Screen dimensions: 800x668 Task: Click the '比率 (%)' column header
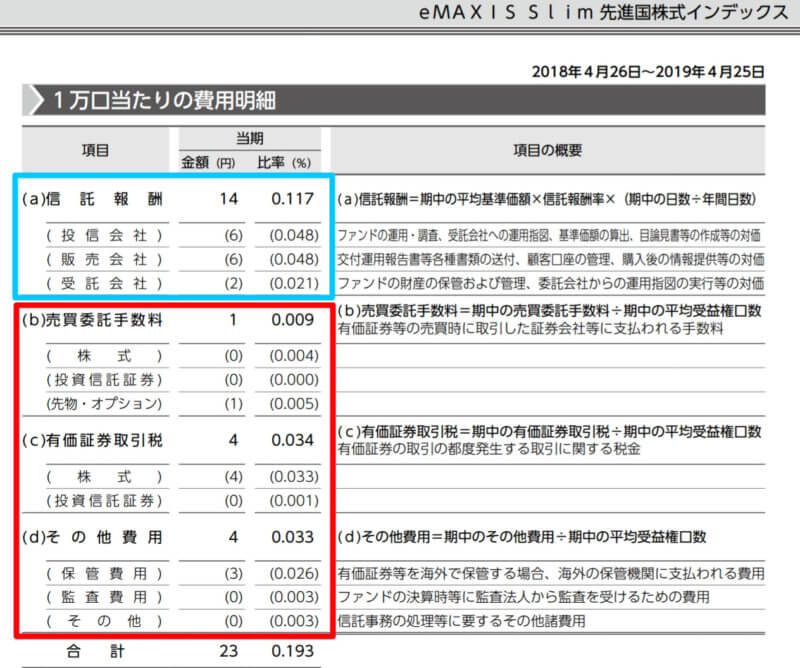click(284, 163)
